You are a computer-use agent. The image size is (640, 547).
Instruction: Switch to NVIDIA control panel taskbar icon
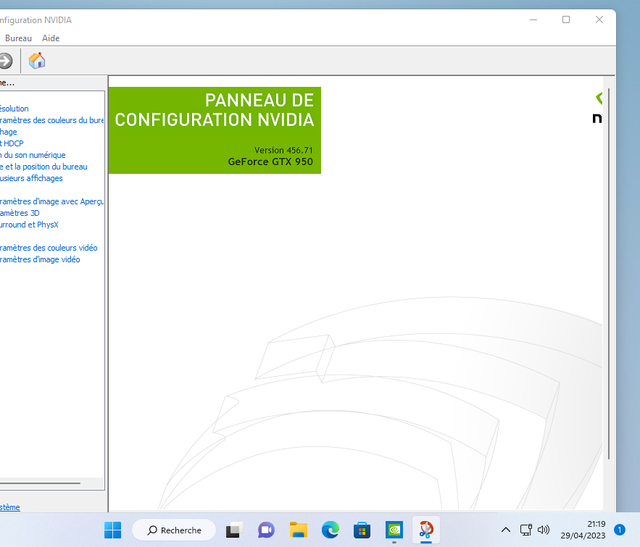pyautogui.click(x=394, y=530)
